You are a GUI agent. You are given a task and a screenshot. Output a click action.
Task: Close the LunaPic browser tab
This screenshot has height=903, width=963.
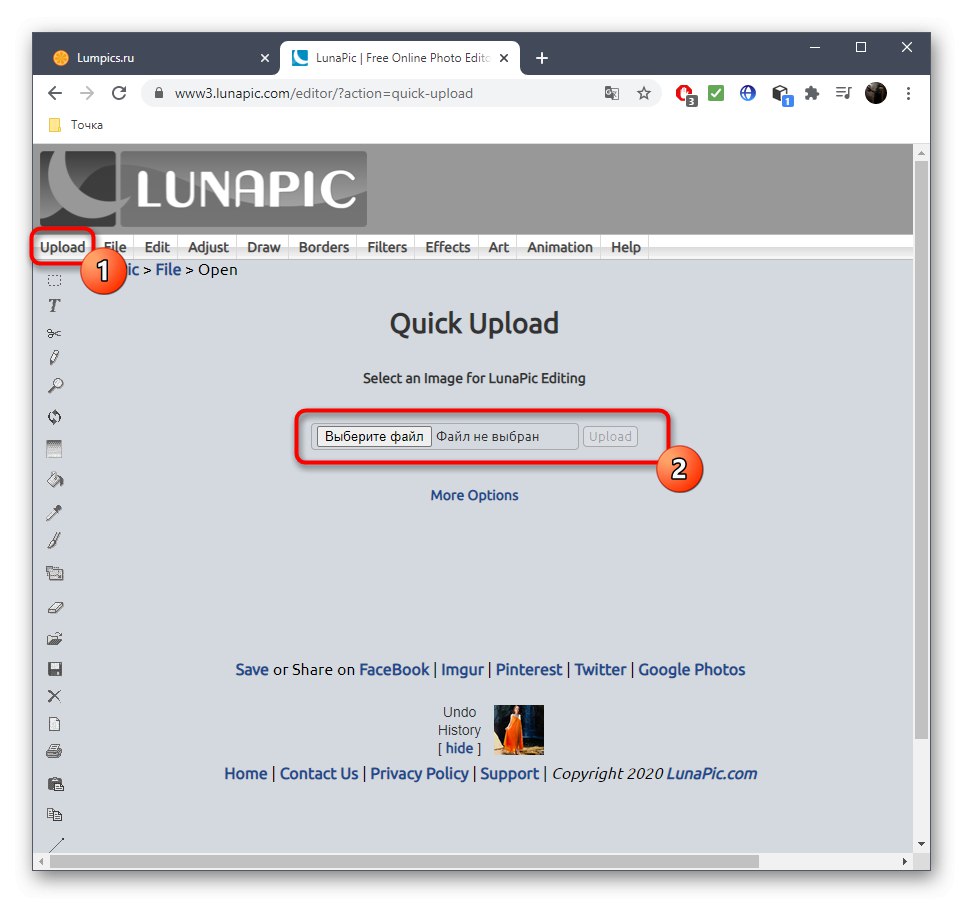504,58
